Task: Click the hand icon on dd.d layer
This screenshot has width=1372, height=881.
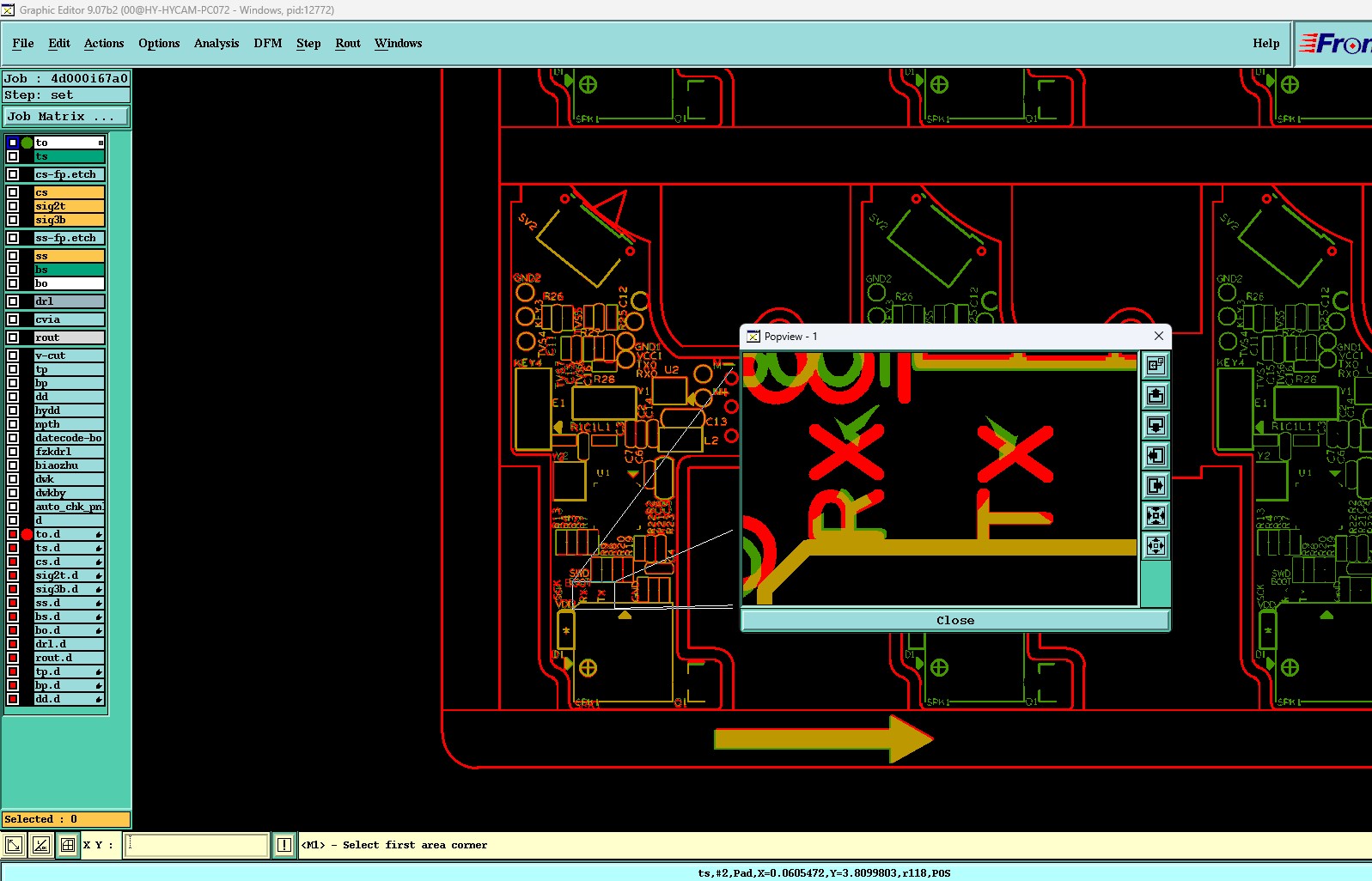Action: point(99,699)
